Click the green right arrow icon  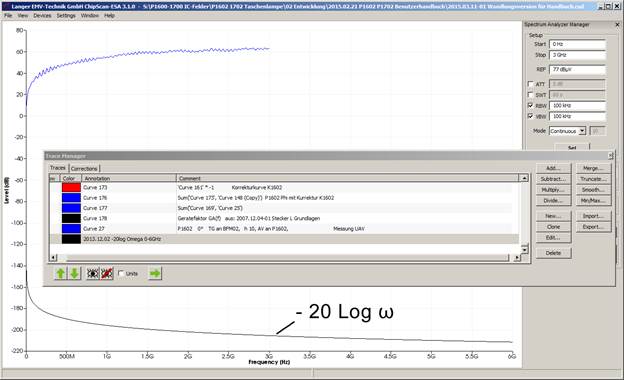point(155,273)
